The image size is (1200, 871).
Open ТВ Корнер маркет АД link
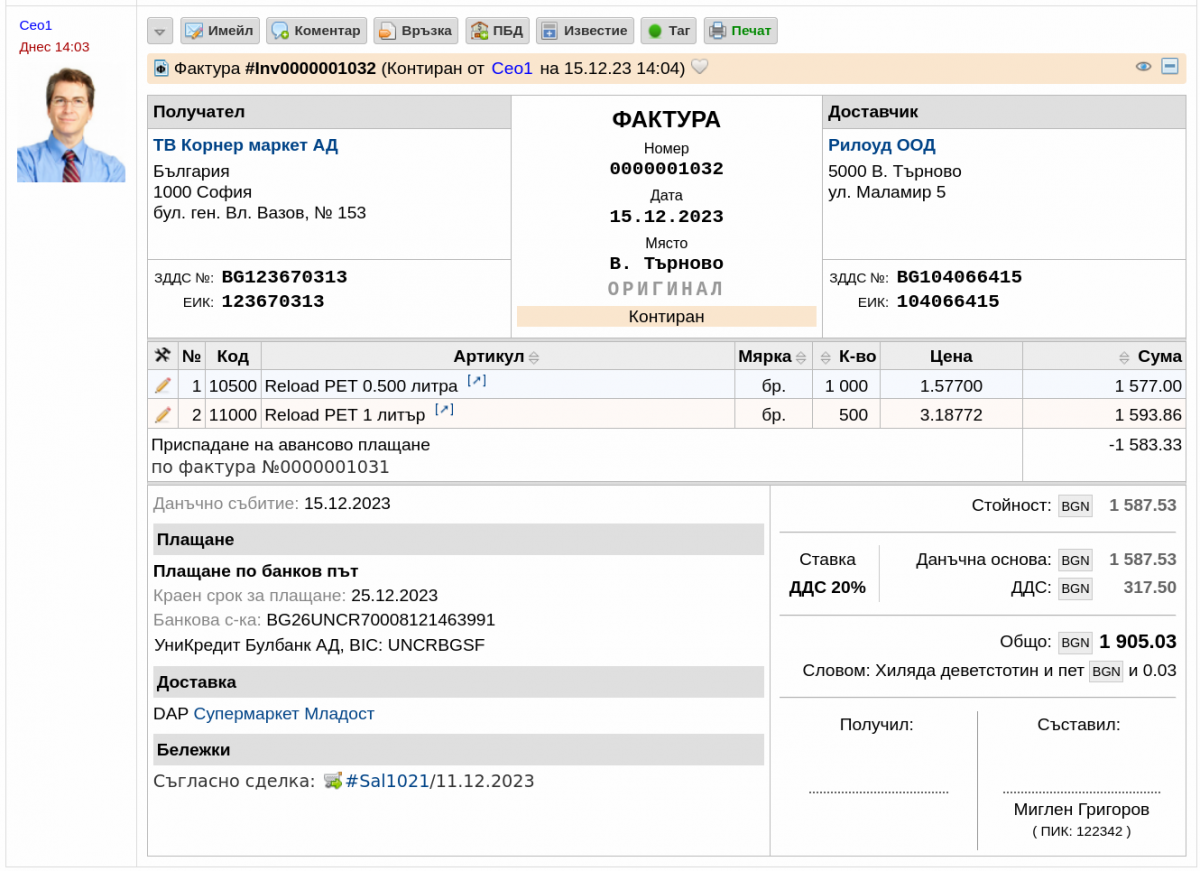click(246, 145)
